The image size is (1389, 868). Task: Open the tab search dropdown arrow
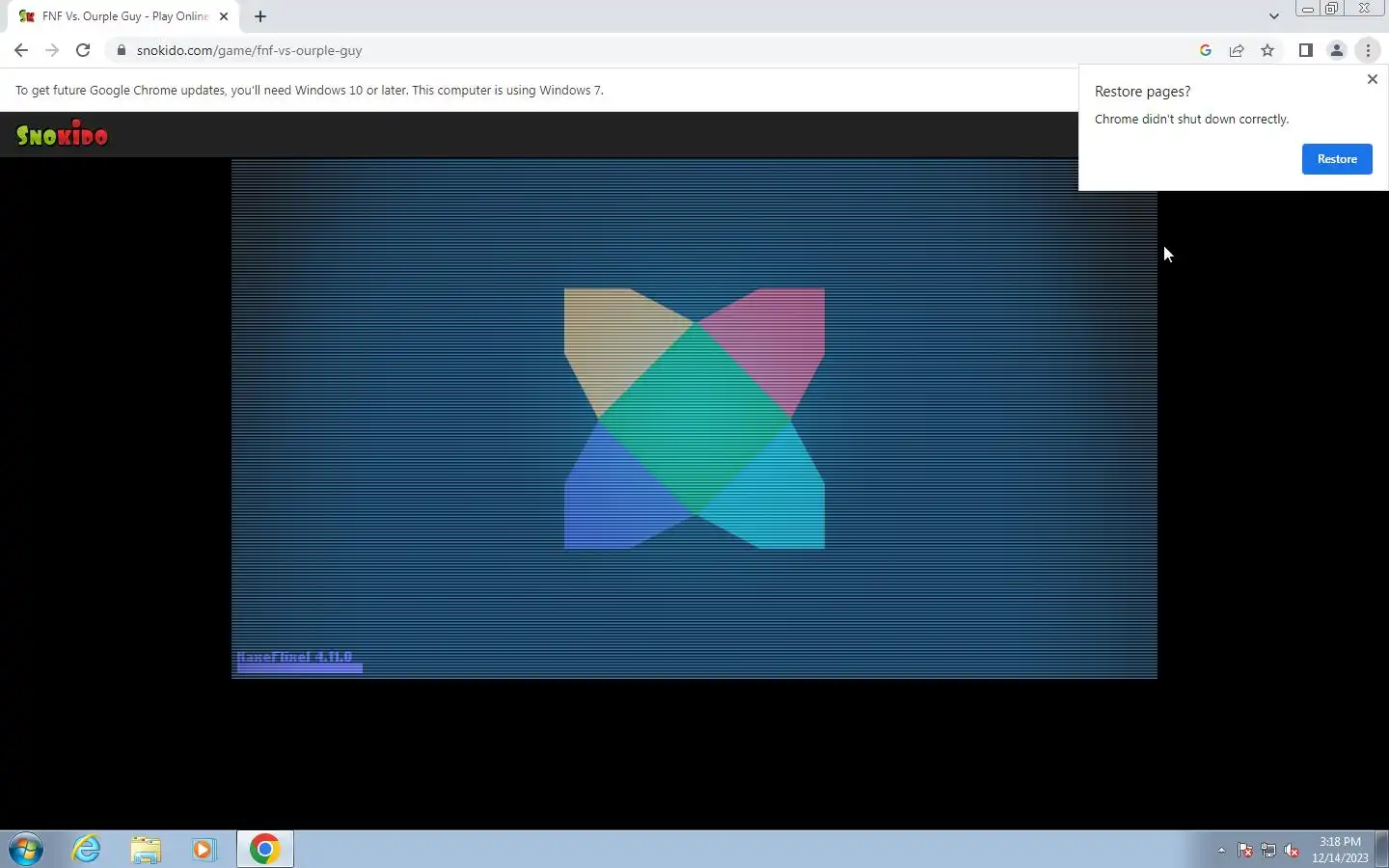(1274, 16)
